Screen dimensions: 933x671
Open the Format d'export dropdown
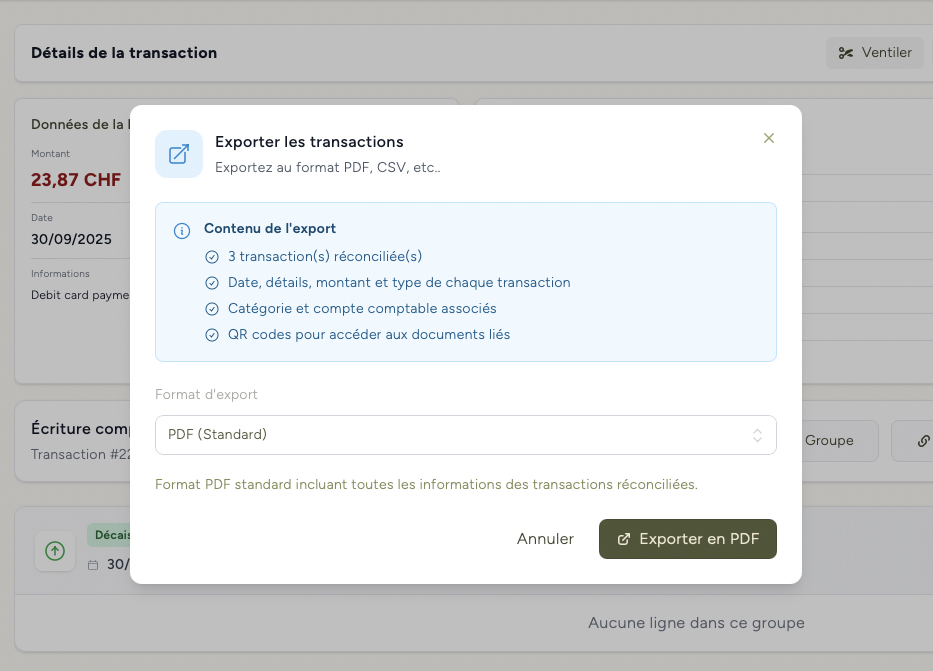coord(465,435)
